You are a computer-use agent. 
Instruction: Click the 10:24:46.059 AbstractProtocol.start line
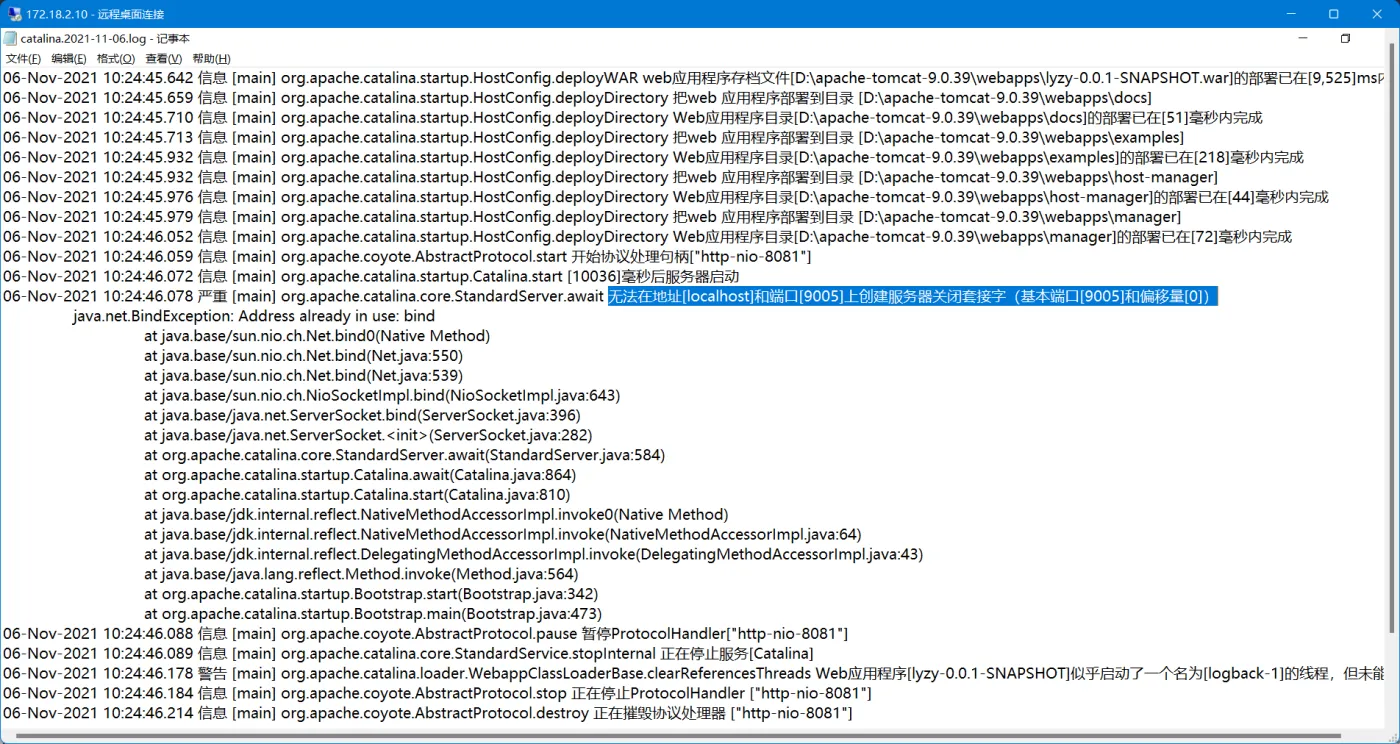click(x=407, y=257)
